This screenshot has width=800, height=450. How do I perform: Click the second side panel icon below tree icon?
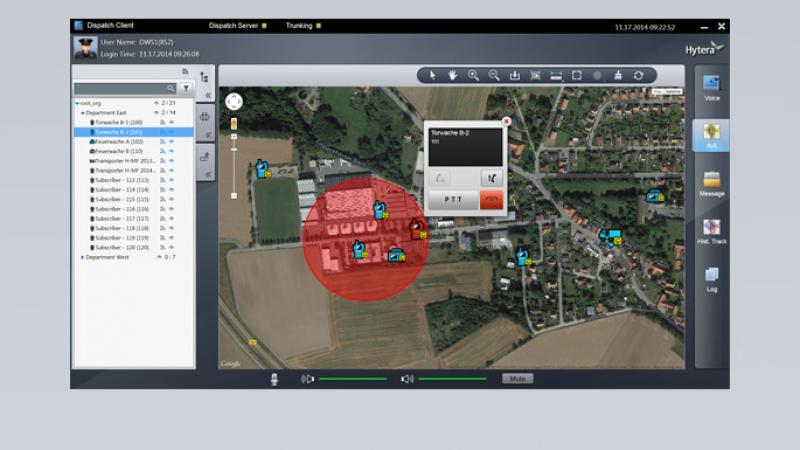(x=204, y=117)
